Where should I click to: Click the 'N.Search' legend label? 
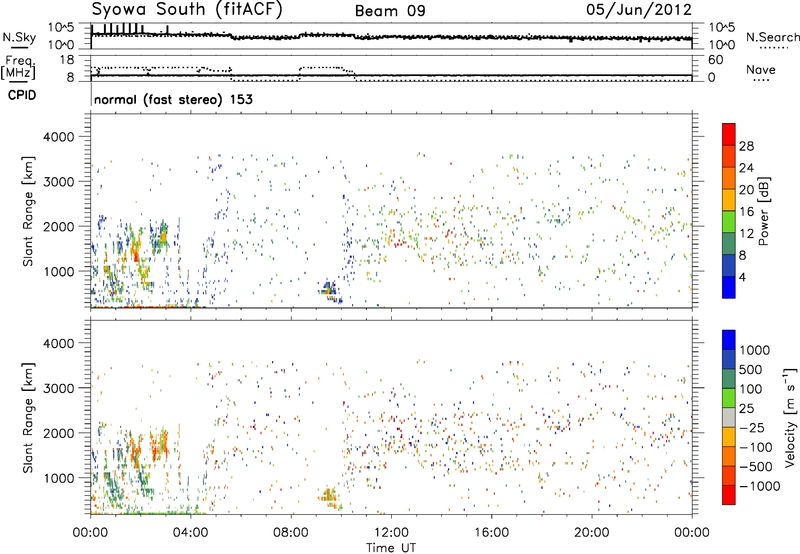[x=773, y=37]
